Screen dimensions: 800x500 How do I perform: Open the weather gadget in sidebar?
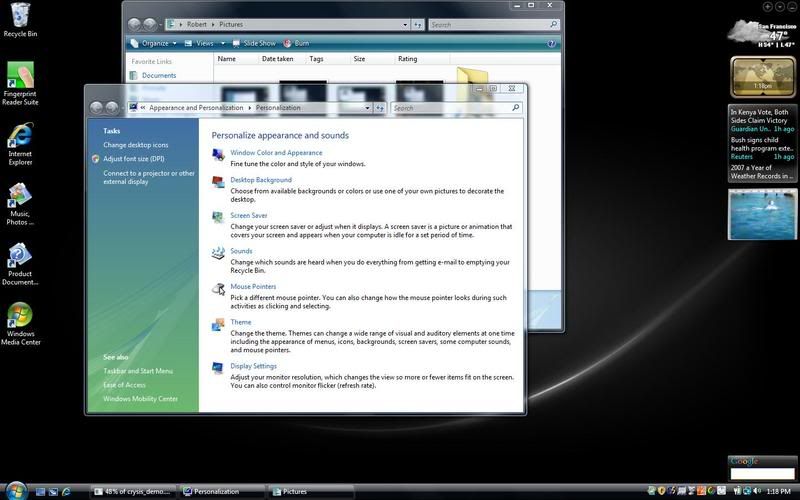[762, 34]
